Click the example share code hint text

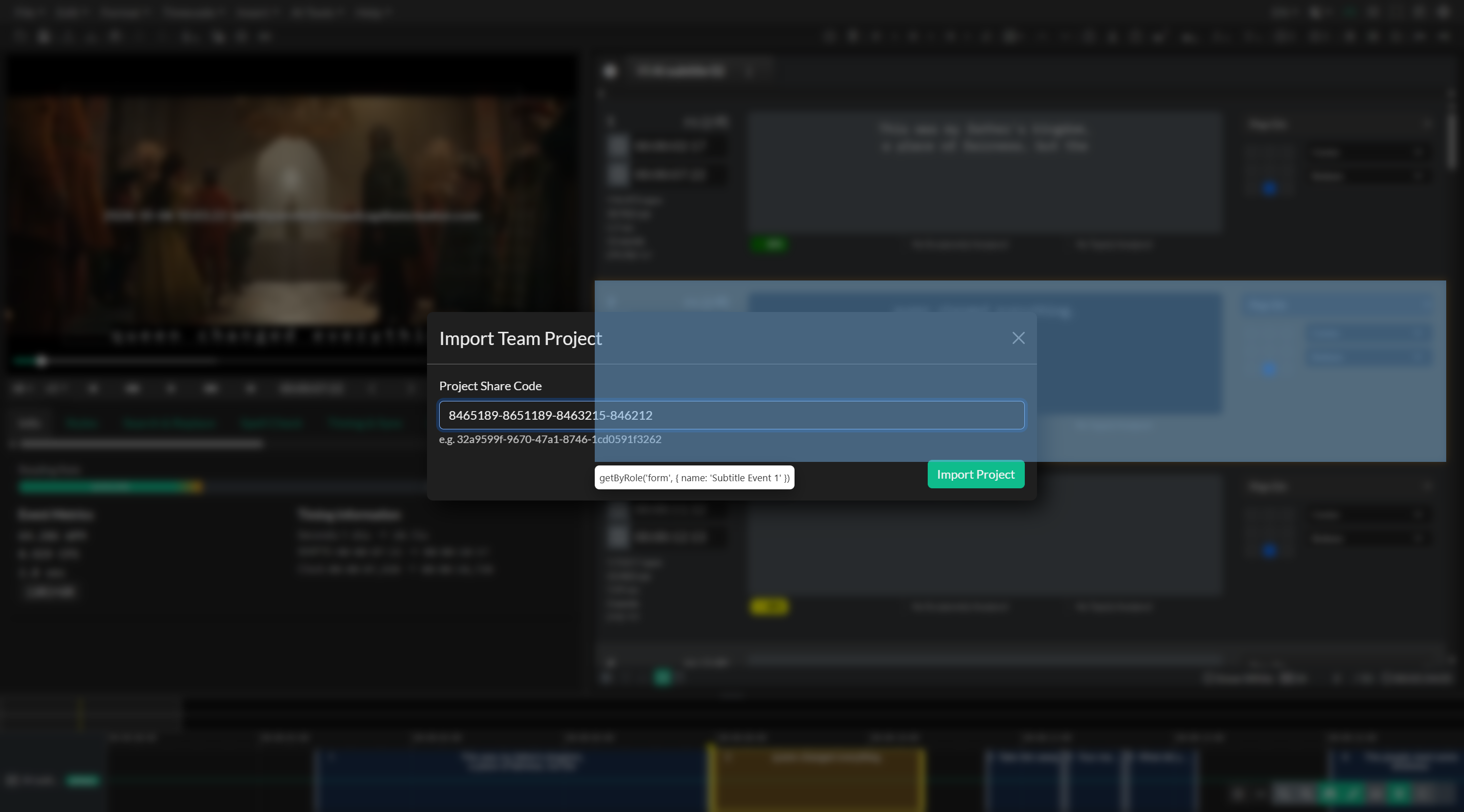(x=550, y=439)
